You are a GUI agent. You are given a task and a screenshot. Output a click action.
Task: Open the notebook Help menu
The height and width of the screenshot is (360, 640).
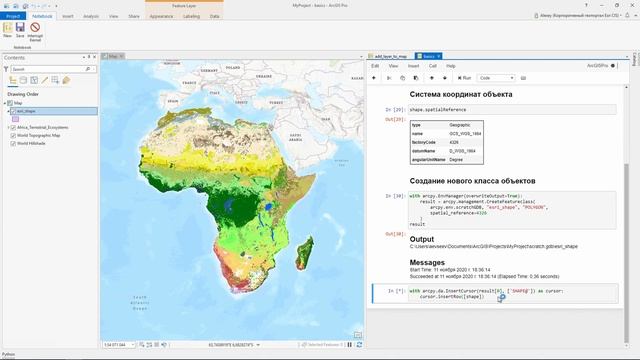pos(451,66)
